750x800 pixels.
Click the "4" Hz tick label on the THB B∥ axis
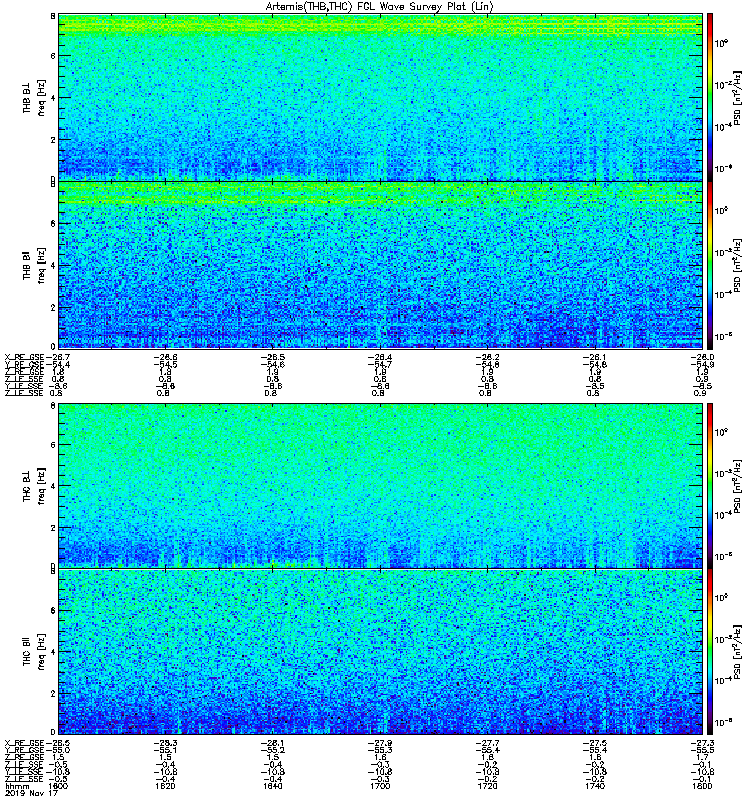point(53,266)
